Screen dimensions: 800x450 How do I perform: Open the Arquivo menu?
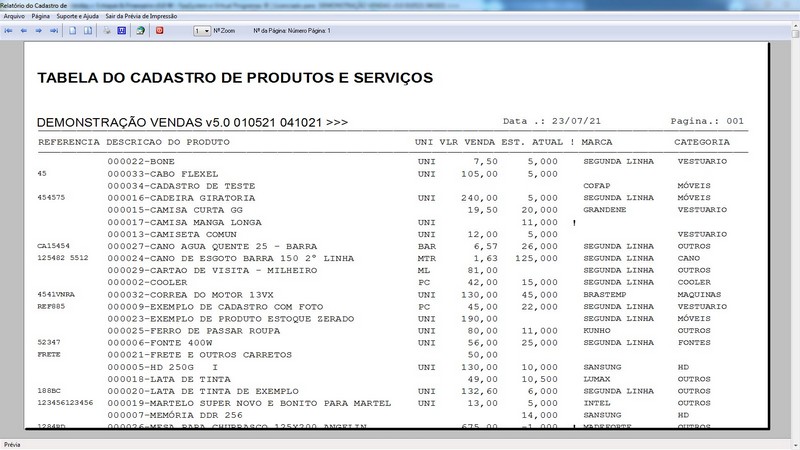coord(14,16)
